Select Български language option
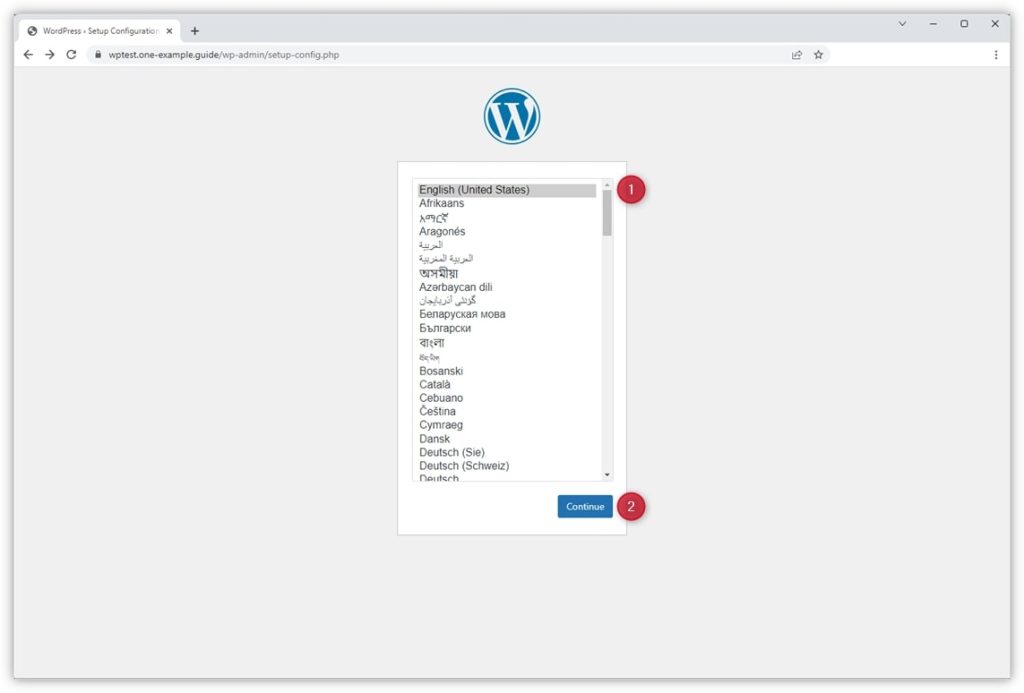This screenshot has width=1024, height=693. click(507, 328)
